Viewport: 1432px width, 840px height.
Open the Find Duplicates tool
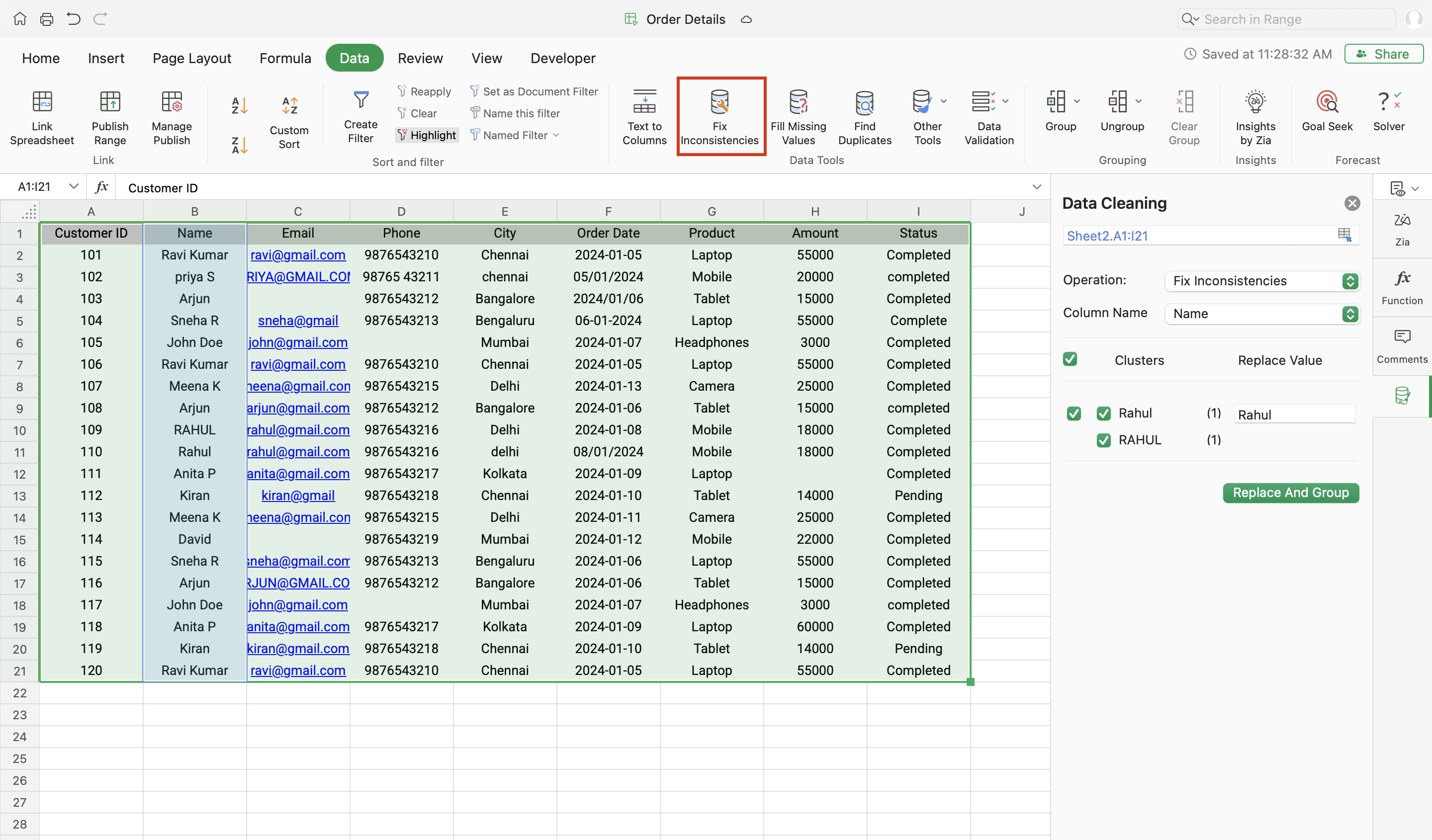click(864, 102)
